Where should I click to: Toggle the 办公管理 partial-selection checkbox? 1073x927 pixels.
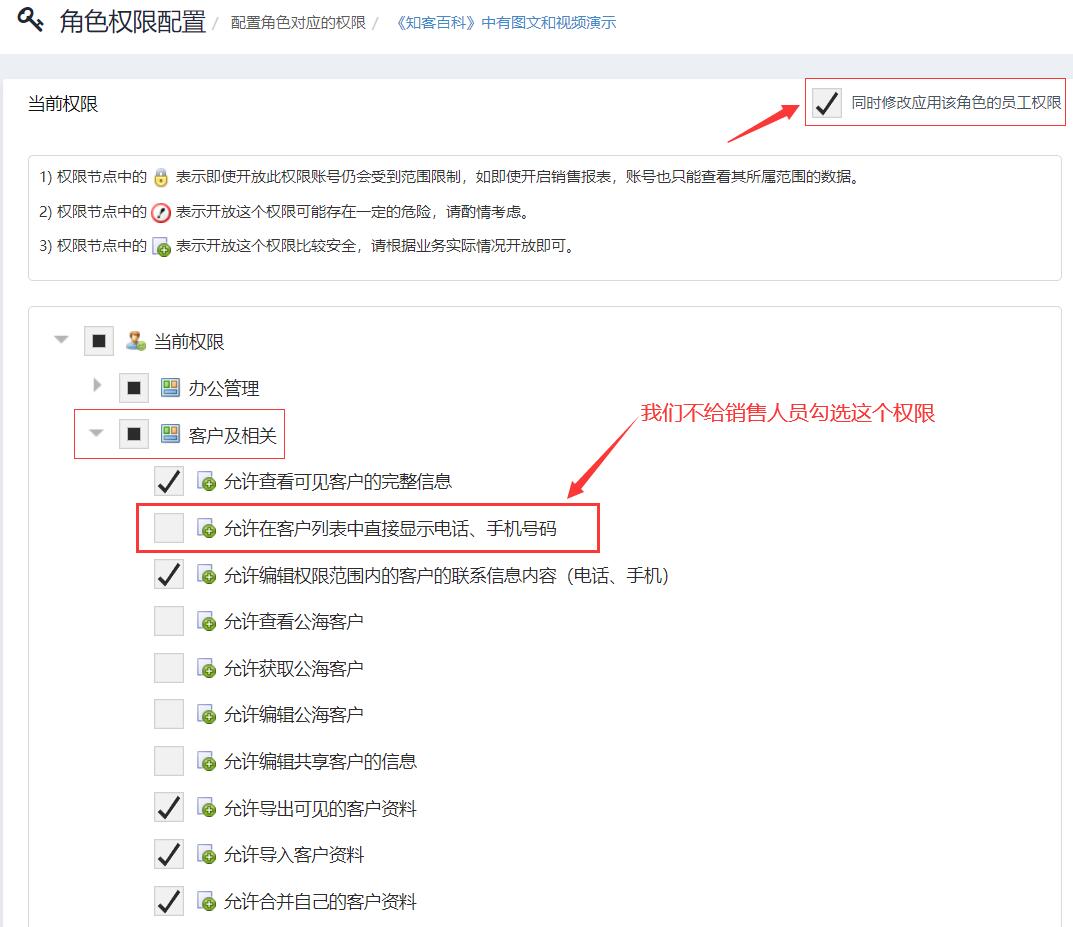[x=134, y=388]
